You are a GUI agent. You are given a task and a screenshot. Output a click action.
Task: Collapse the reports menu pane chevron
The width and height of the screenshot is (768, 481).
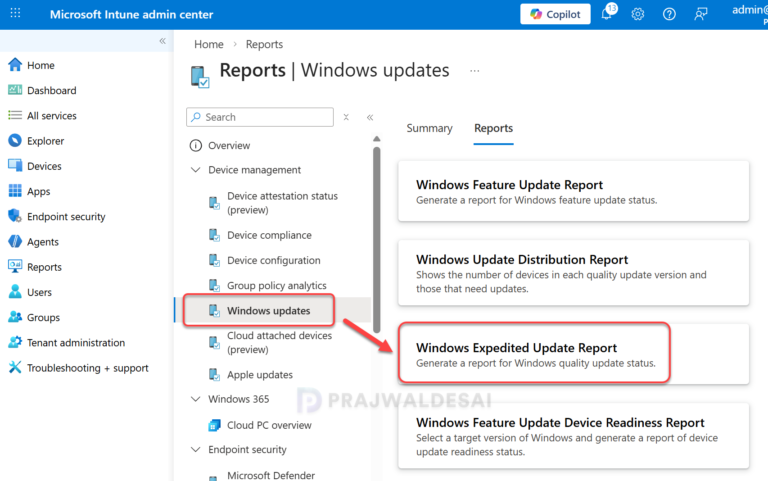pyautogui.click(x=370, y=117)
